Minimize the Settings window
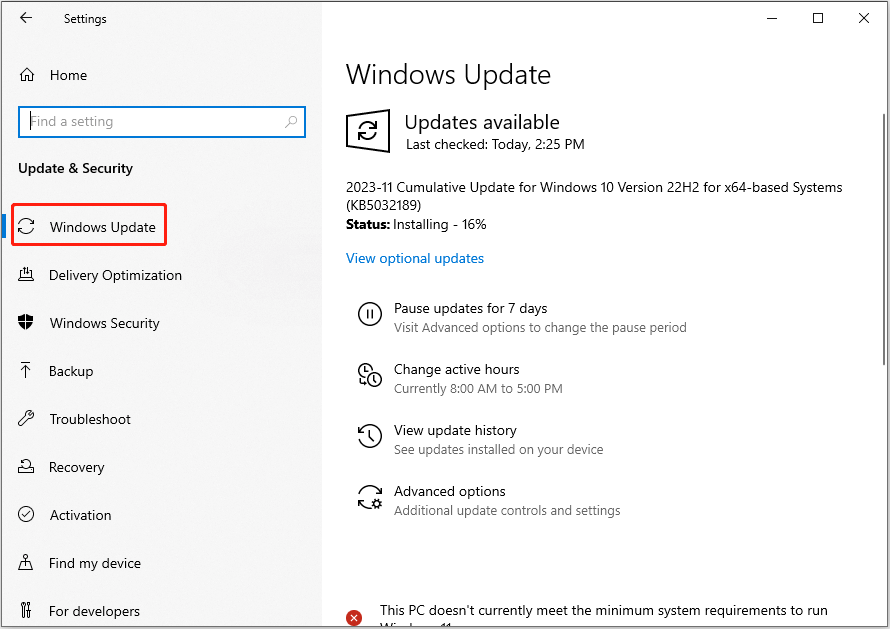This screenshot has height=629, width=890. click(771, 18)
